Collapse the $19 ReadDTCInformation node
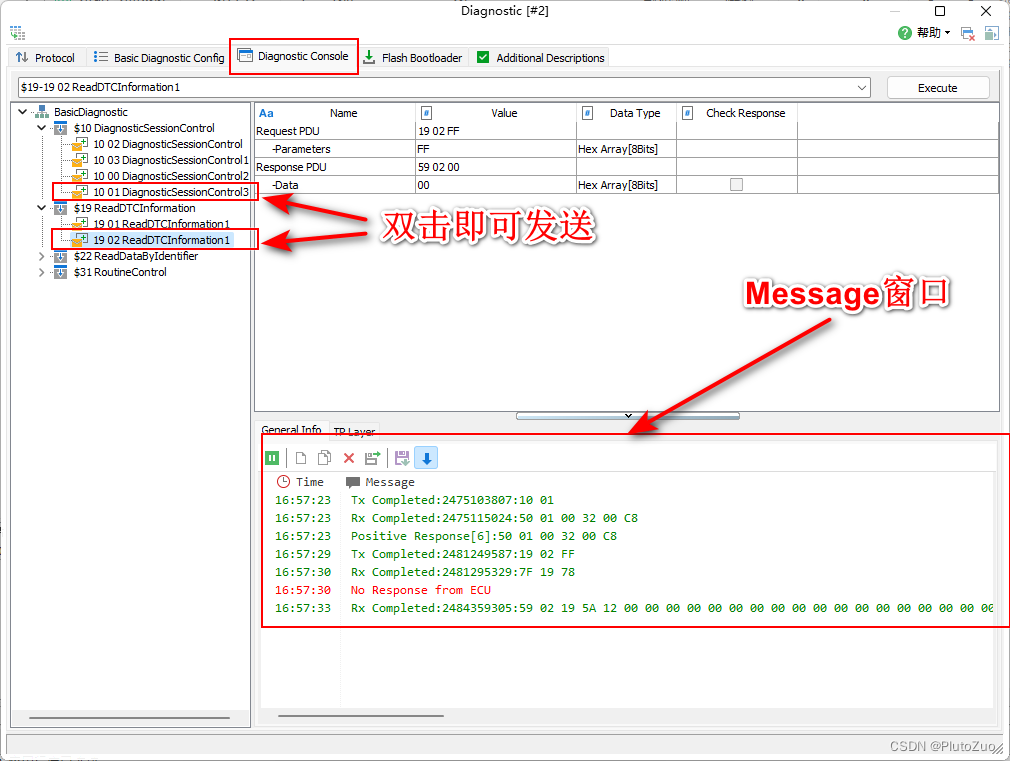Viewport: 1010px width, 761px height. coord(42,208)
